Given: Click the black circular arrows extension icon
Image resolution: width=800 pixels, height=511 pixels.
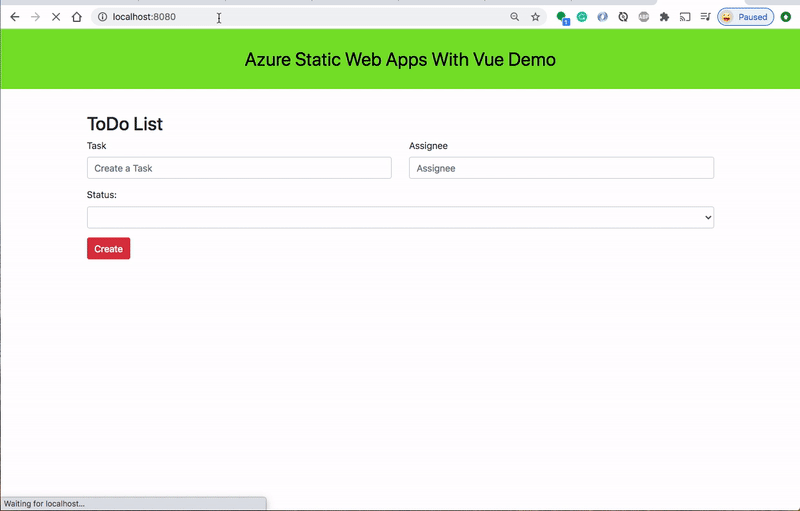Looking at the screenshot, I should 623,17.
